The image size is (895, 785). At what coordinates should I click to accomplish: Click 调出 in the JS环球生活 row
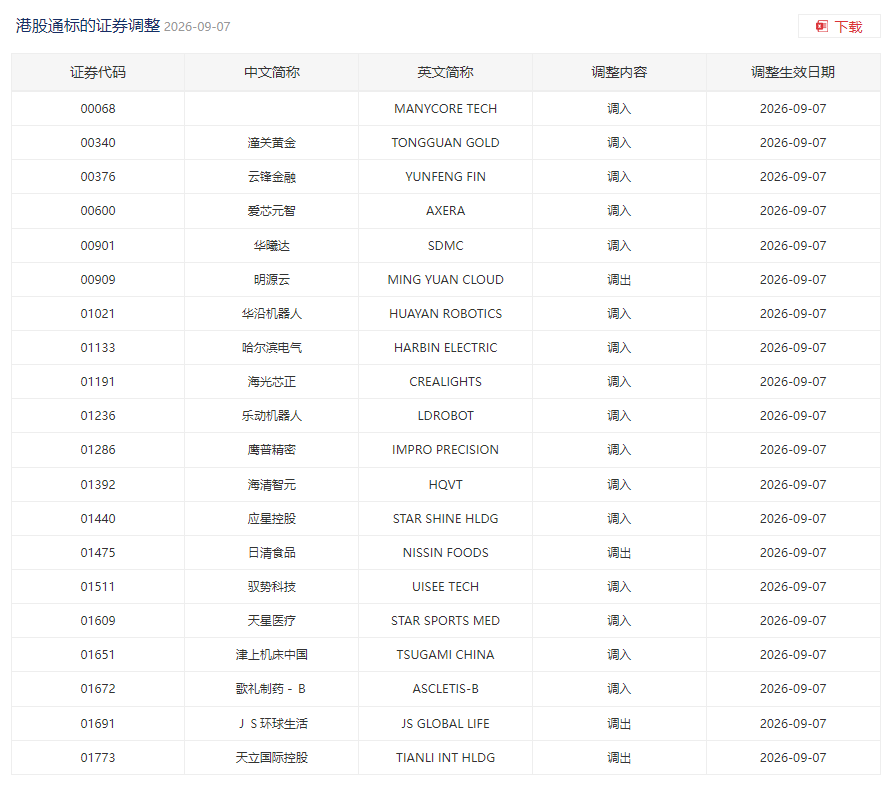click(619, 724)
